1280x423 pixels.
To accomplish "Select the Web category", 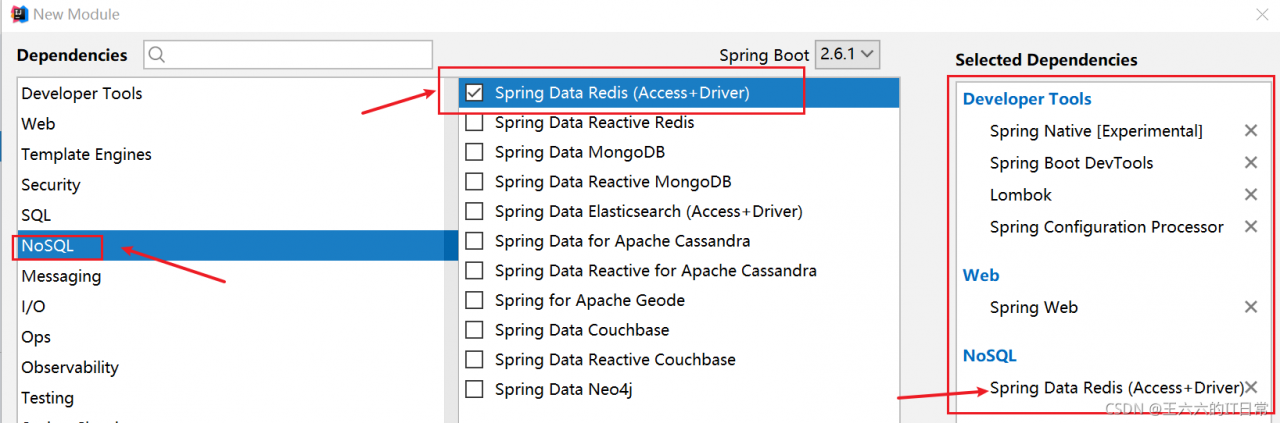I will (231, 124).
